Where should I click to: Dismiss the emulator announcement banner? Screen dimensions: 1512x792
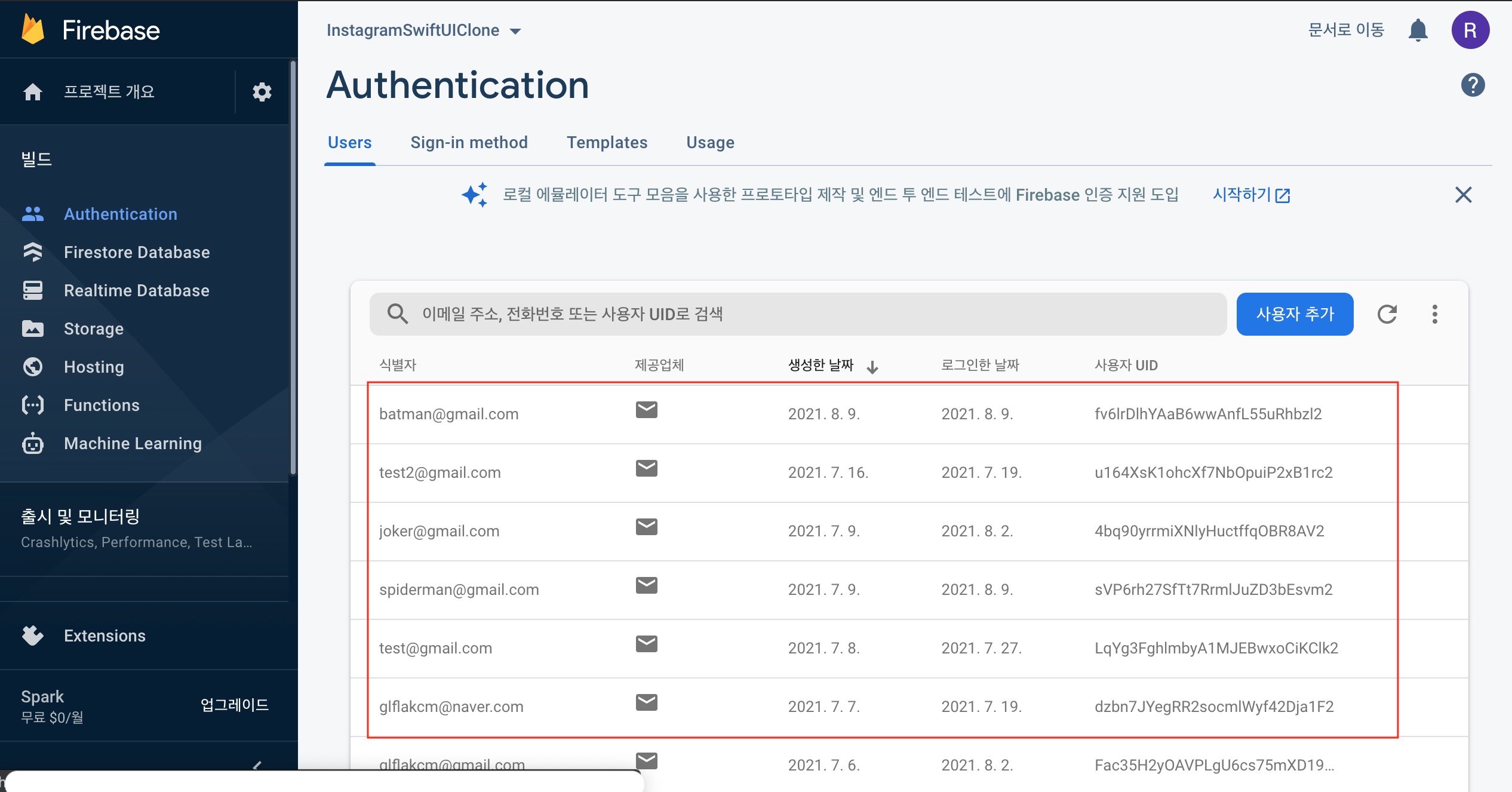(1463, 195)
